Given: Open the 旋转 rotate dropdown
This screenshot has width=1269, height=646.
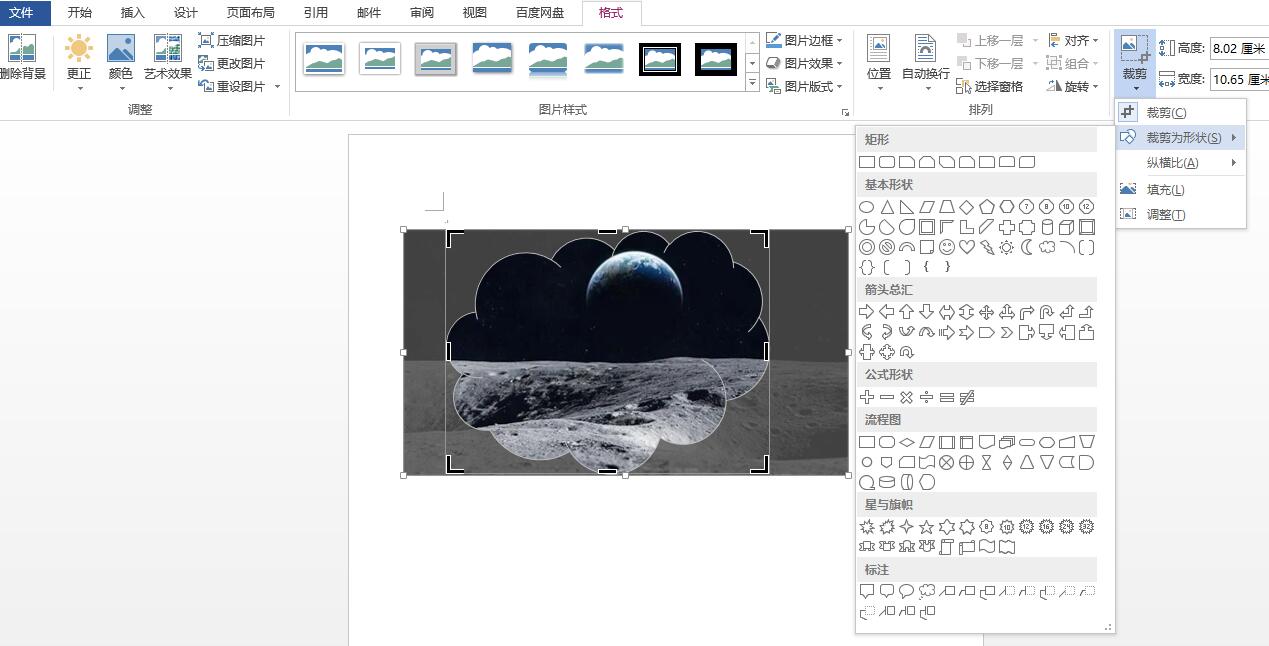Looking at the screenshot, I should coord(1073,87).
